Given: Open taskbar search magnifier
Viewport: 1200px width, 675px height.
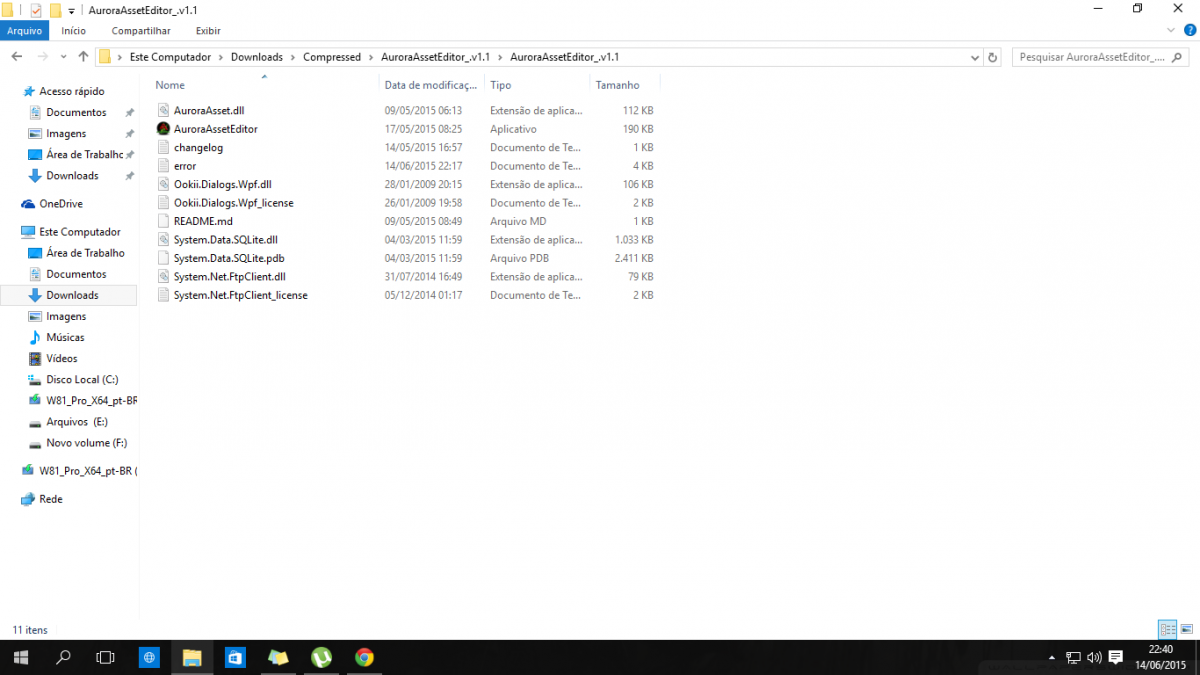Looking at the screenshot, I should (63, 657).
